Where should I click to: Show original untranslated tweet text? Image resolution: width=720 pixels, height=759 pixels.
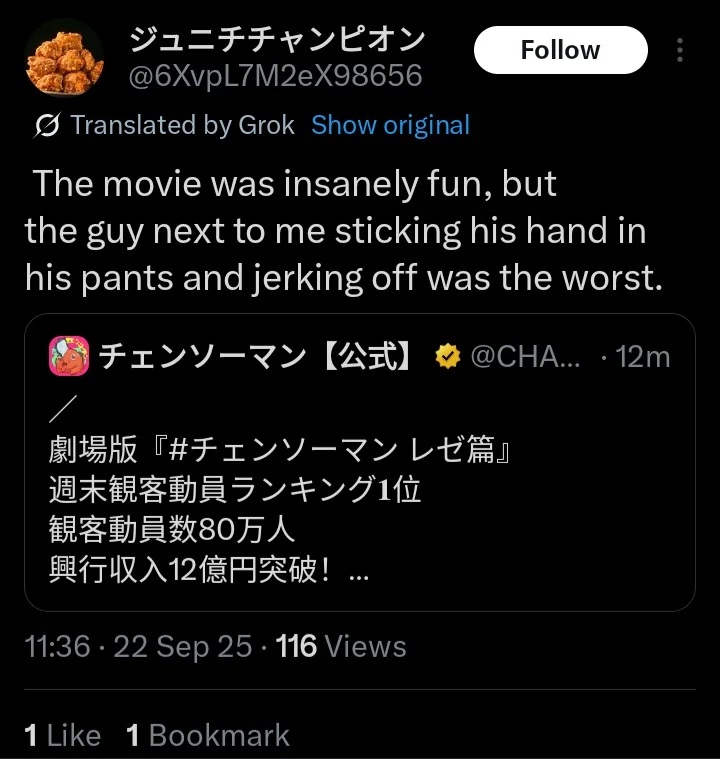point(390,126)
